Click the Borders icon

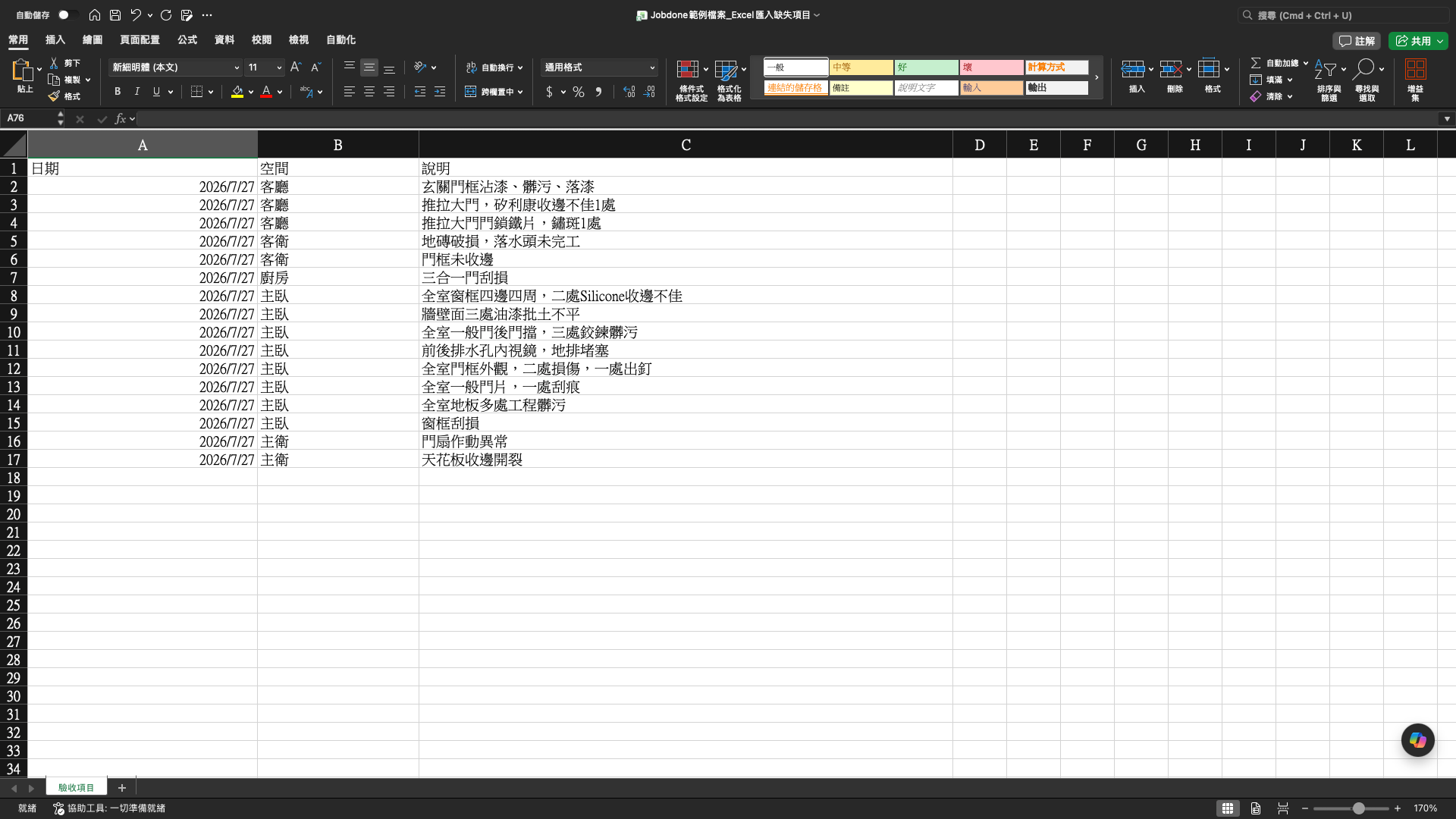click(x=197, y=92)
